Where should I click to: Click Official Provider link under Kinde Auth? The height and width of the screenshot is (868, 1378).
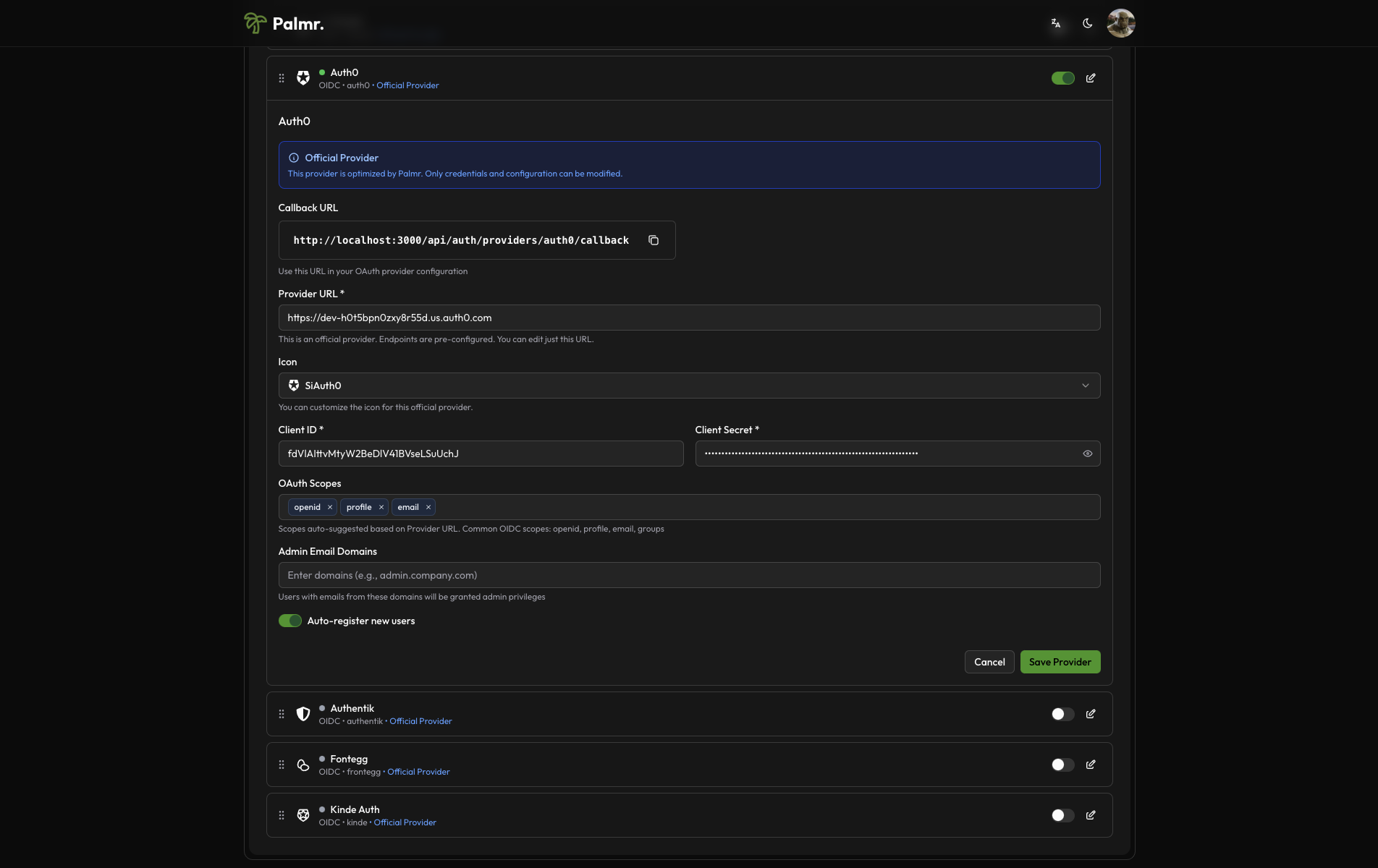coord(405,822)
